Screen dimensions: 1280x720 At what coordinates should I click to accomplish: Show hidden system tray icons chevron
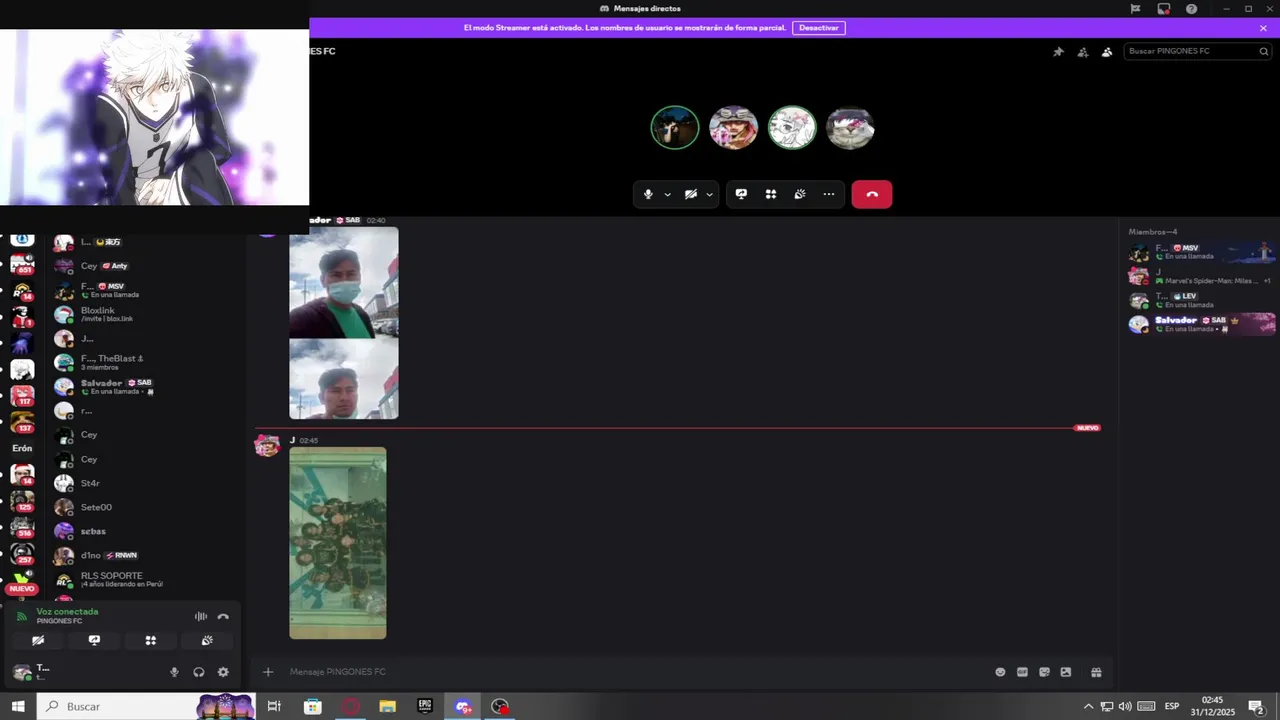click(1088, 706)
